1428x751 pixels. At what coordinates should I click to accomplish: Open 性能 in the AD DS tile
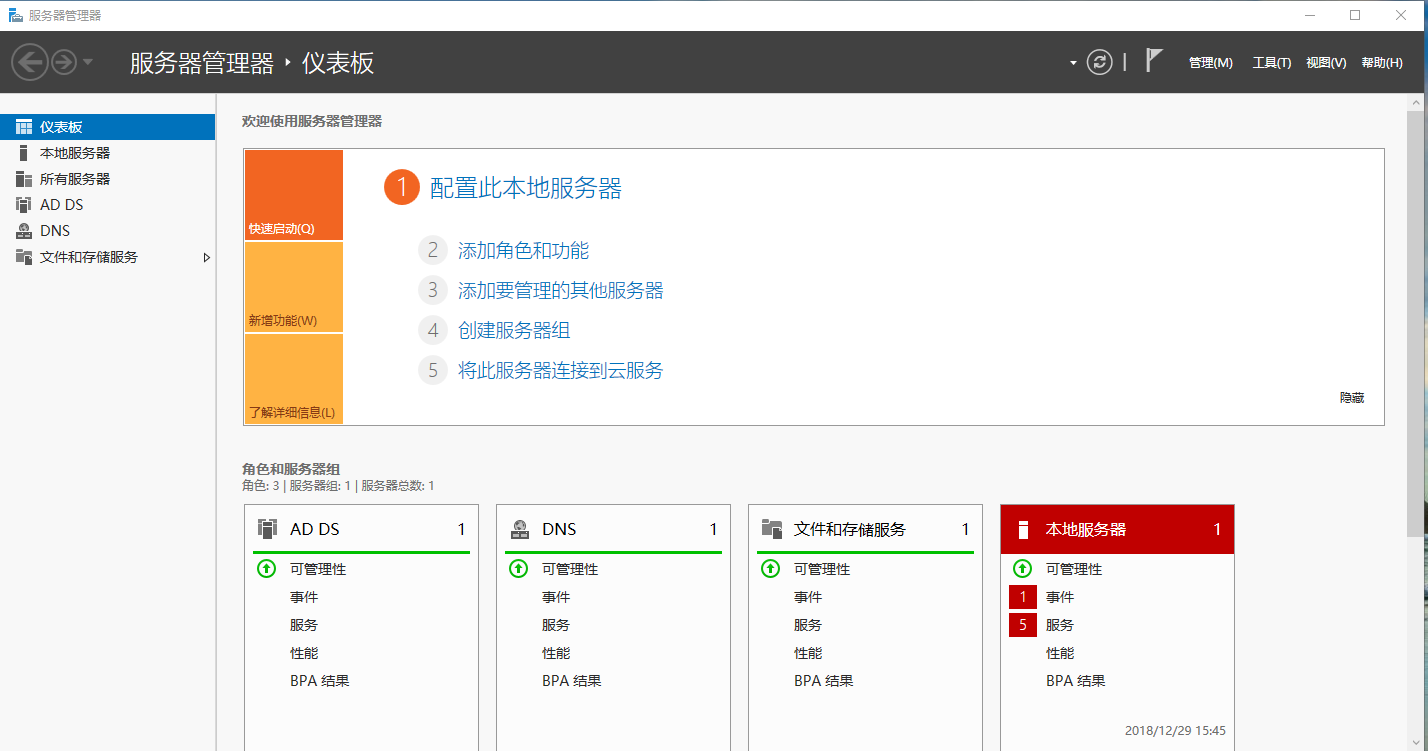click(304, 653)
